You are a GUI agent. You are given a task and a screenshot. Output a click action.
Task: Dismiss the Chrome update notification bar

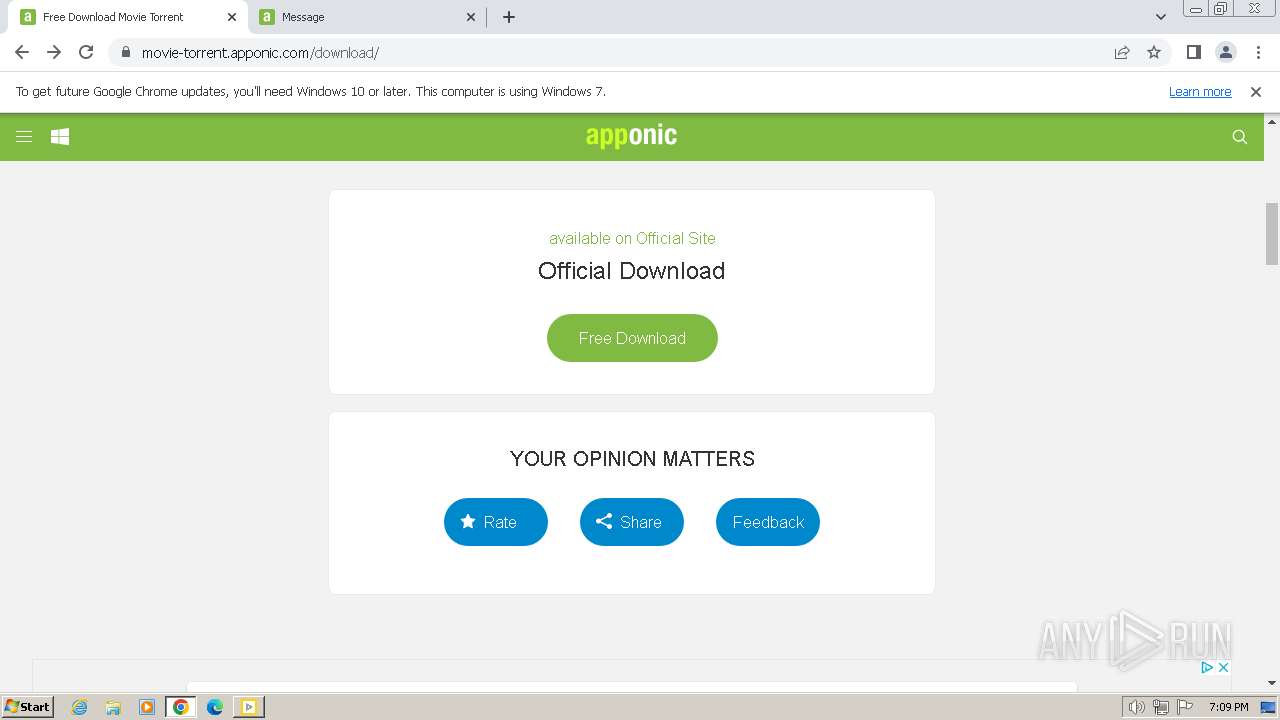(1256, 92)
